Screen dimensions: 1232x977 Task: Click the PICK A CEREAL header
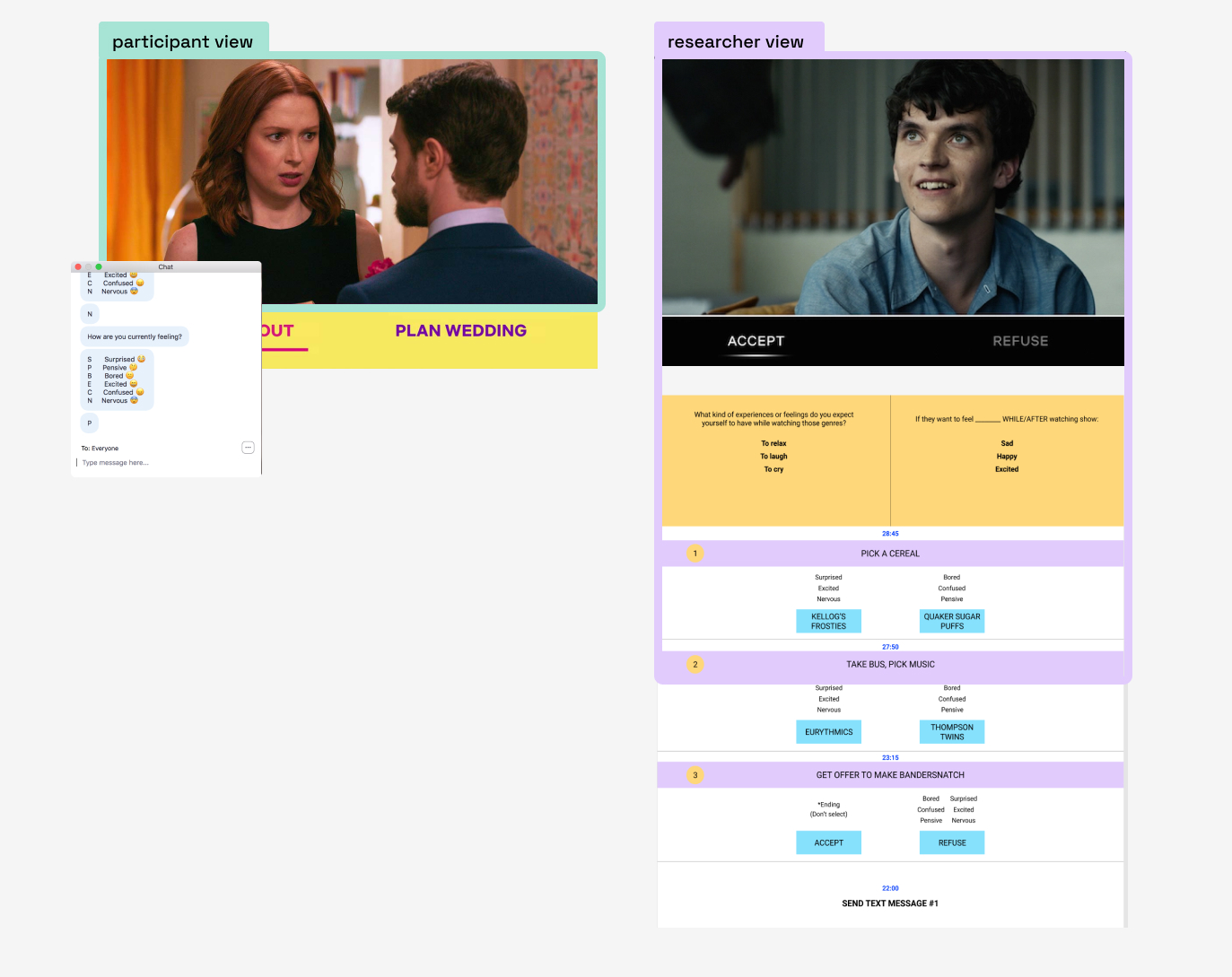pyautogui.click(x=890, y=554)
